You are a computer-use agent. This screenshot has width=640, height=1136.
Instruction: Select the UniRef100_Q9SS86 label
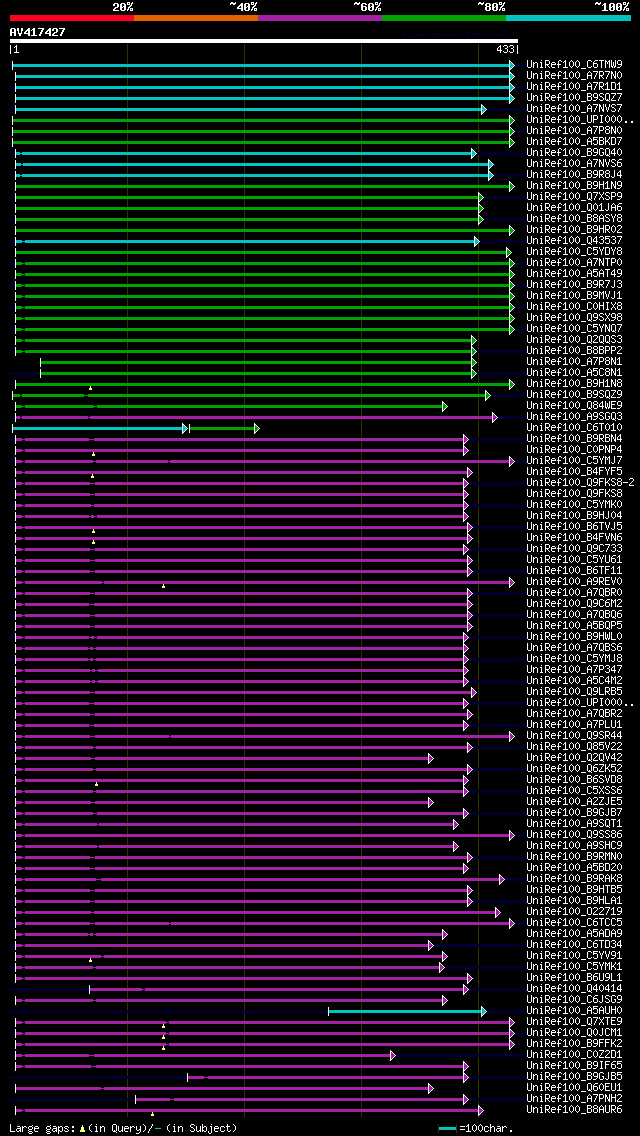click(x=574, y=835)
